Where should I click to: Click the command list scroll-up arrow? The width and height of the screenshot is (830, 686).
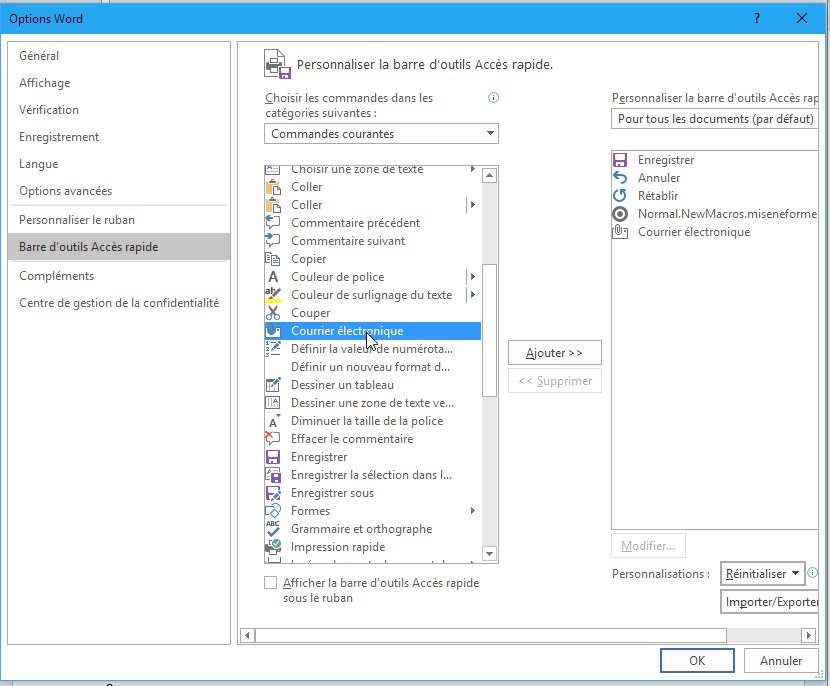tap(490, 175)
